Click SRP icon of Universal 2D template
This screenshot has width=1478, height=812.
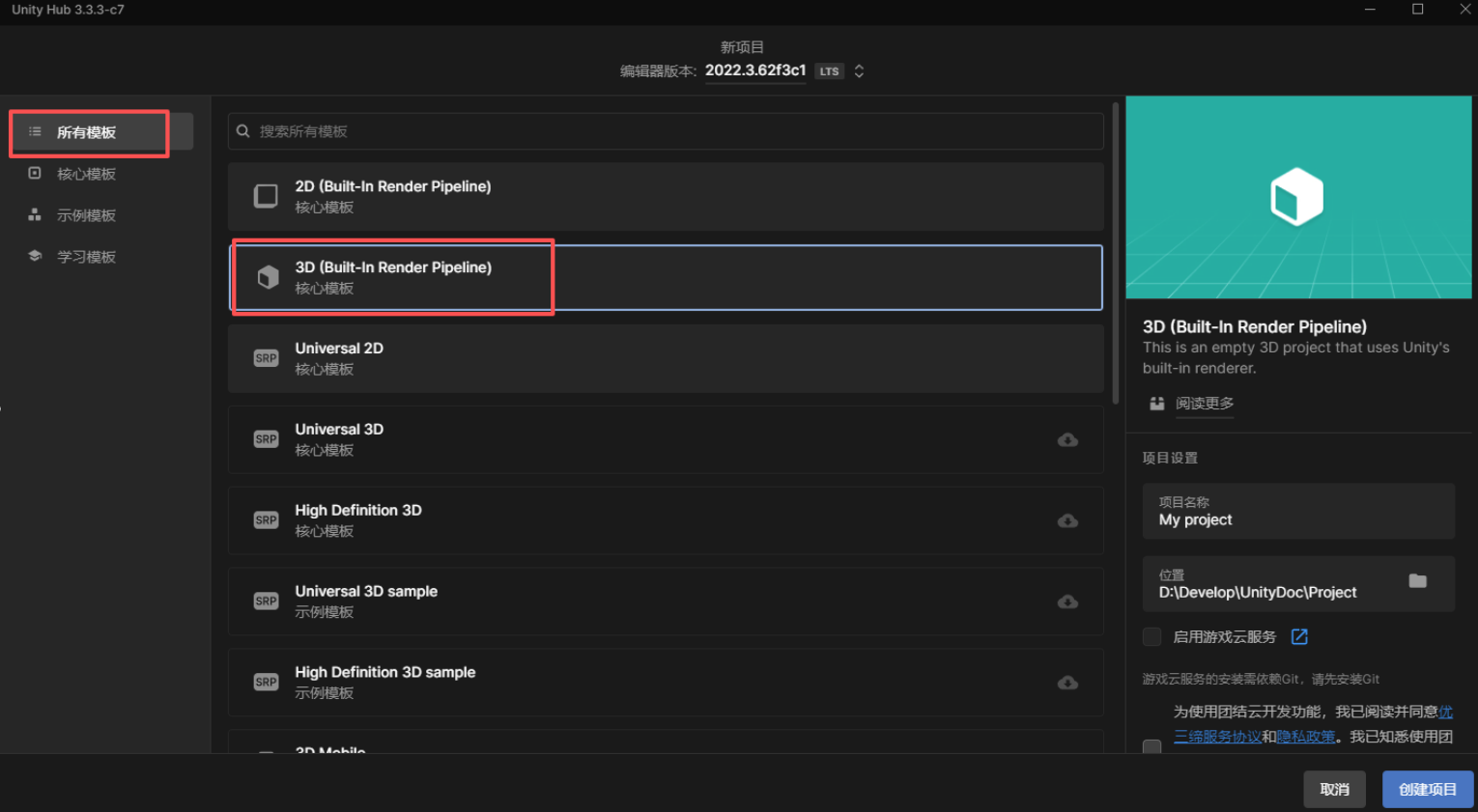pyautogui.click(x=266, y=358)
